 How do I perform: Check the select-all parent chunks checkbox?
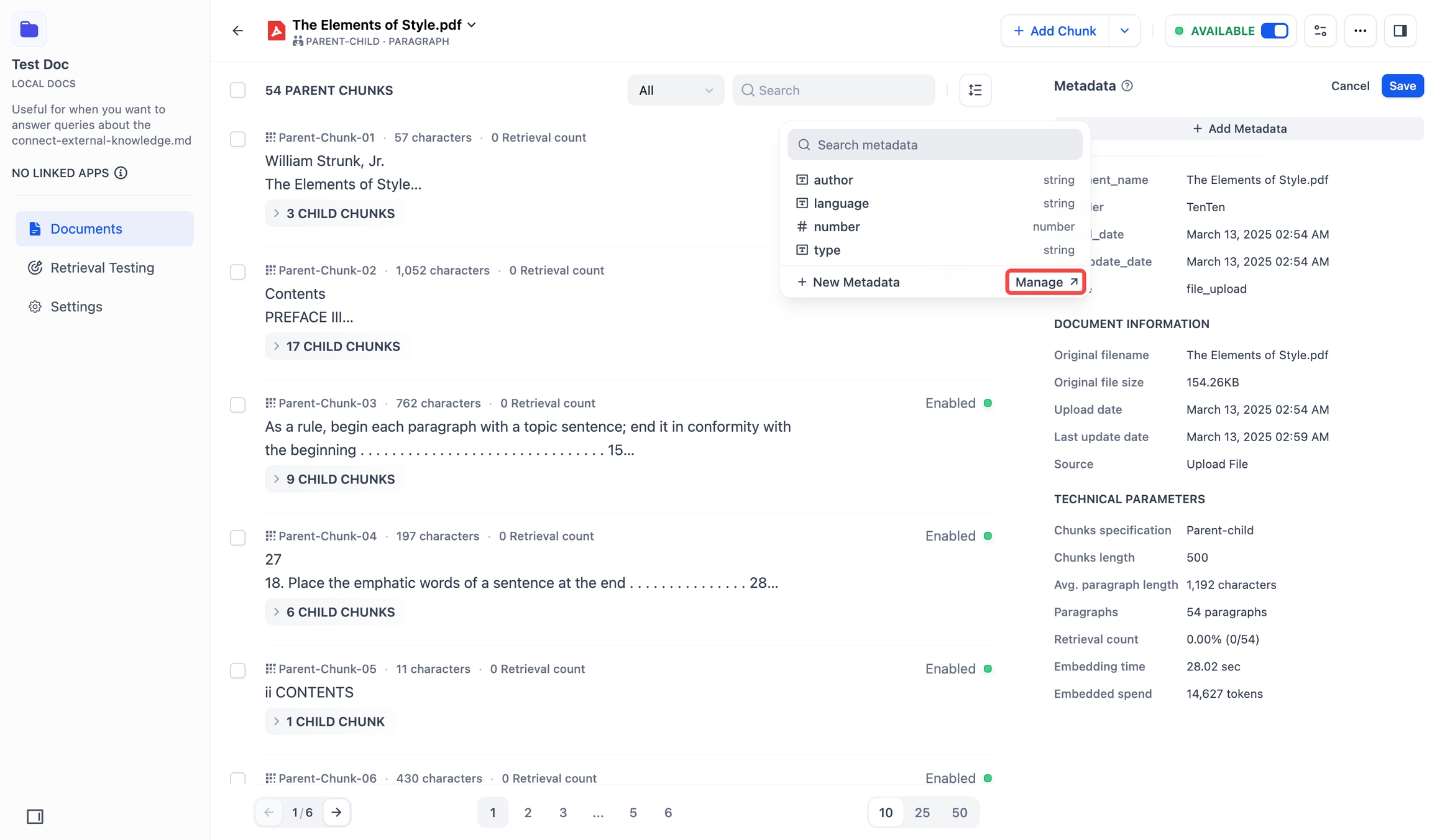[237, 90]
